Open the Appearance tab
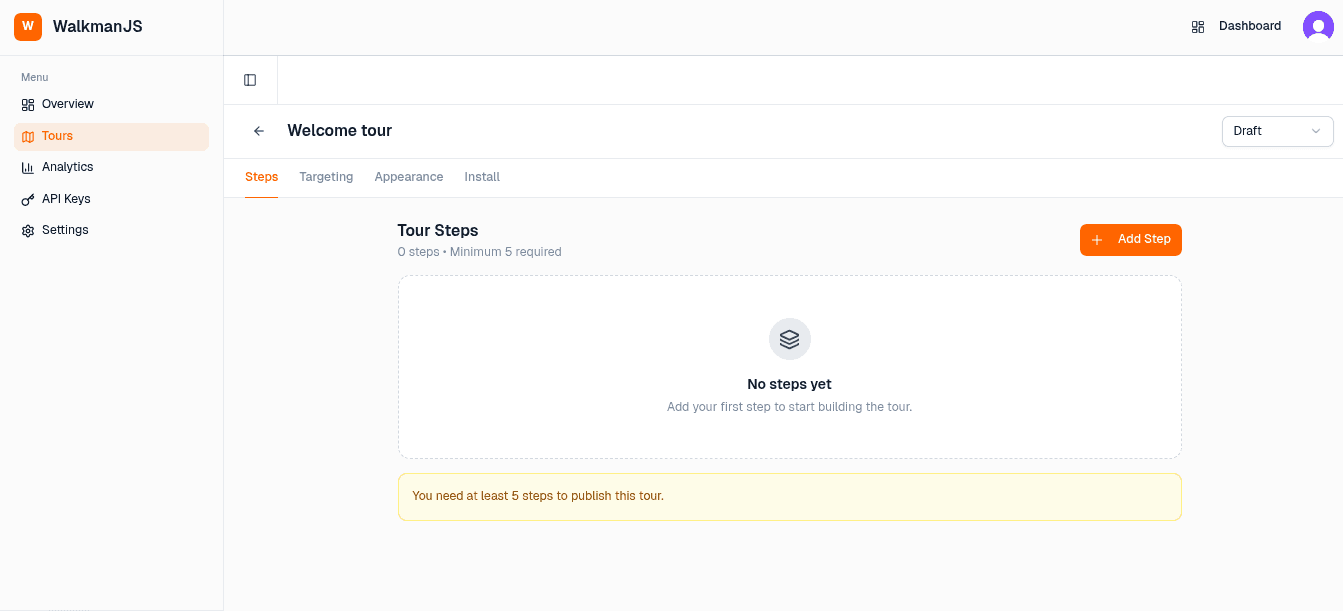 coord(408,176)
